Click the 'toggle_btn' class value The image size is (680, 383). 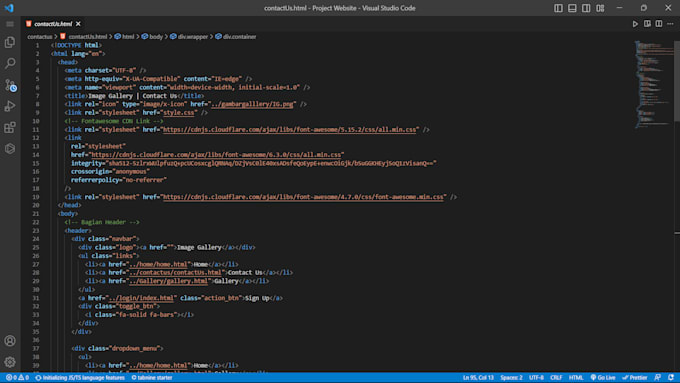point(137,306)
